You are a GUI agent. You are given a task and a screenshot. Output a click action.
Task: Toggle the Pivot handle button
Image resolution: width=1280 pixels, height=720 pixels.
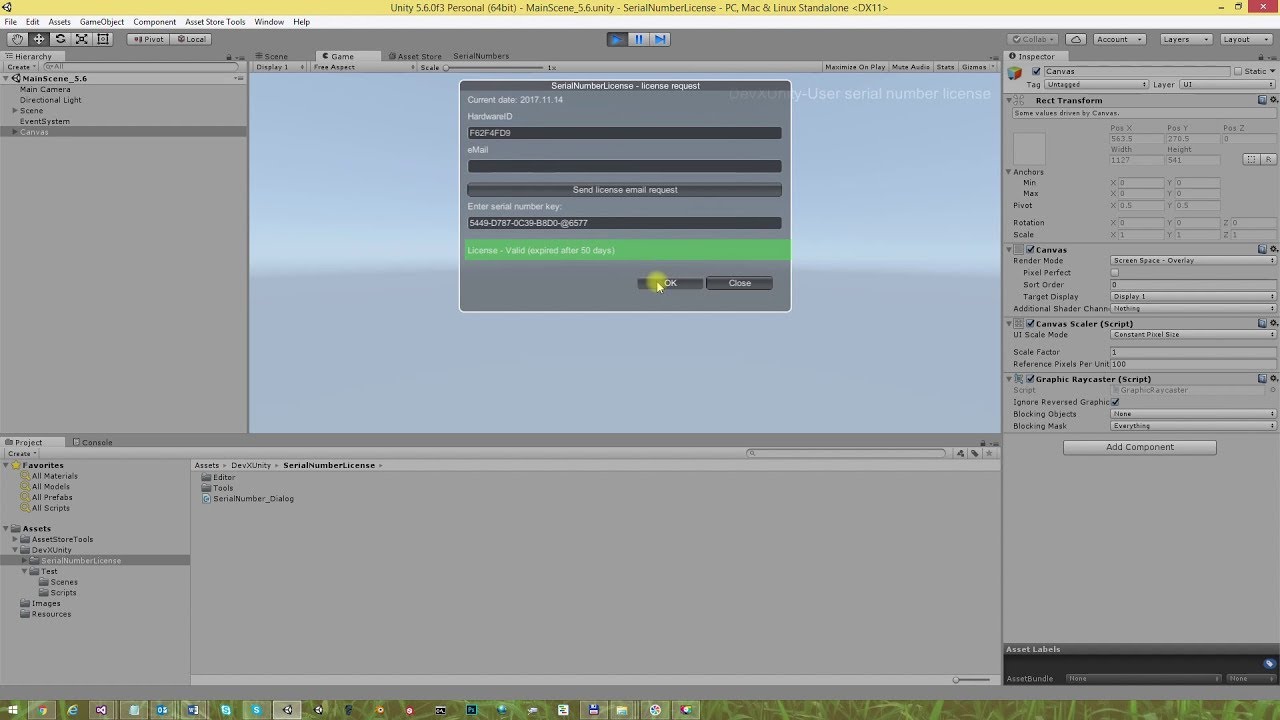point(148,39)
